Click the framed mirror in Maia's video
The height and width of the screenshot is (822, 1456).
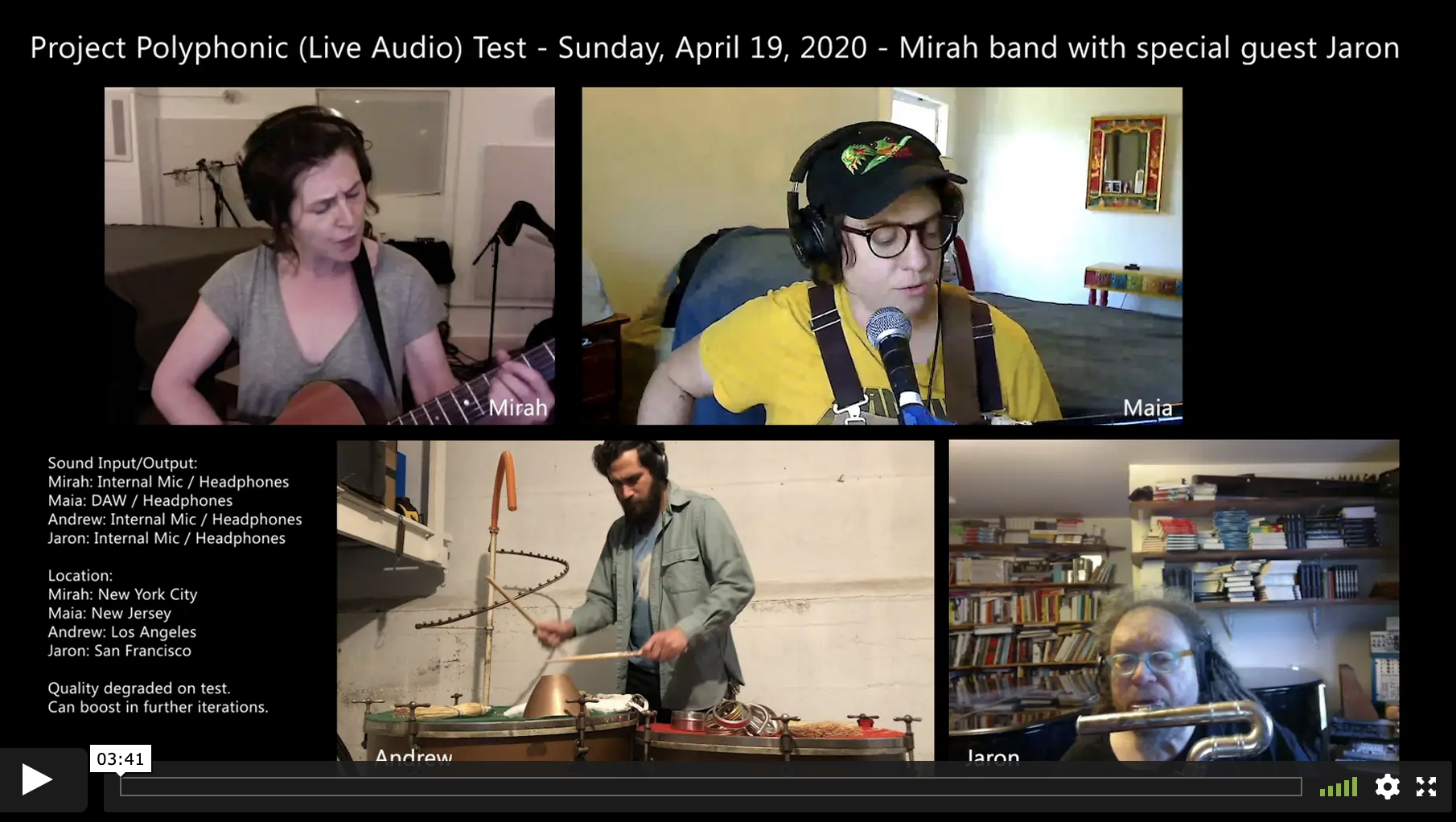coord(1127,163)
